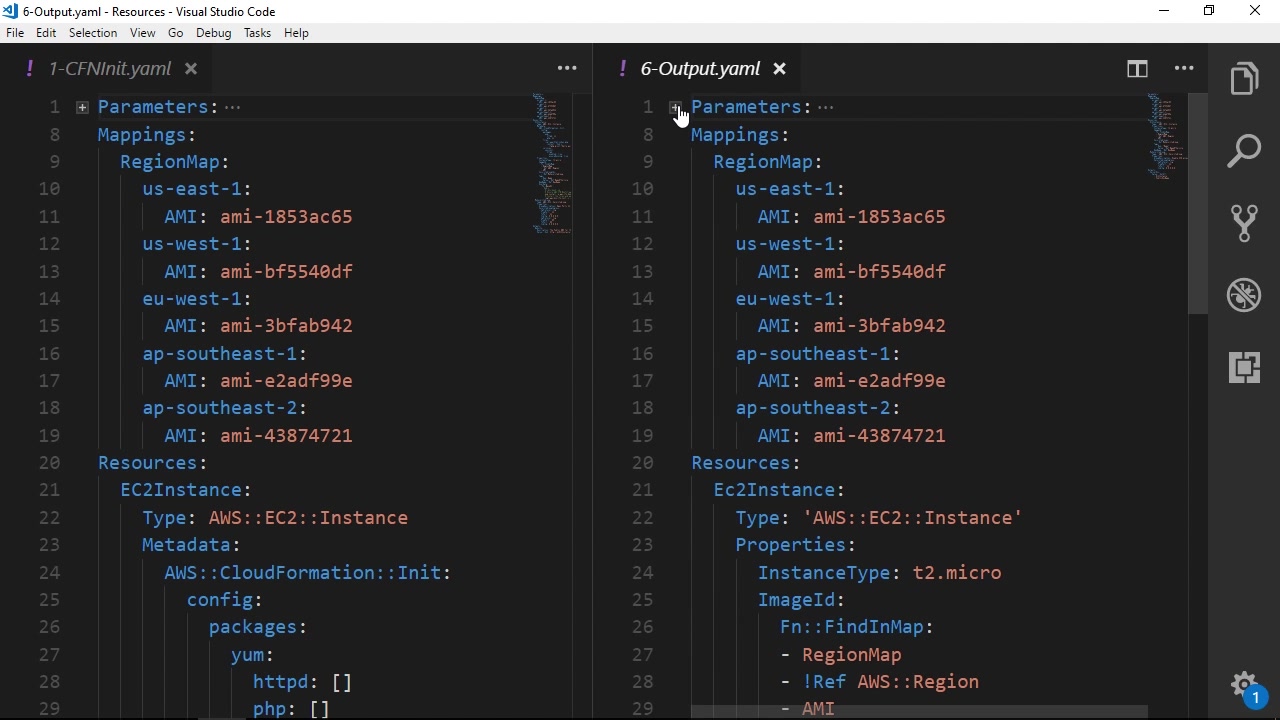
Task: Open the Help menu
Action: coord(297,33)
